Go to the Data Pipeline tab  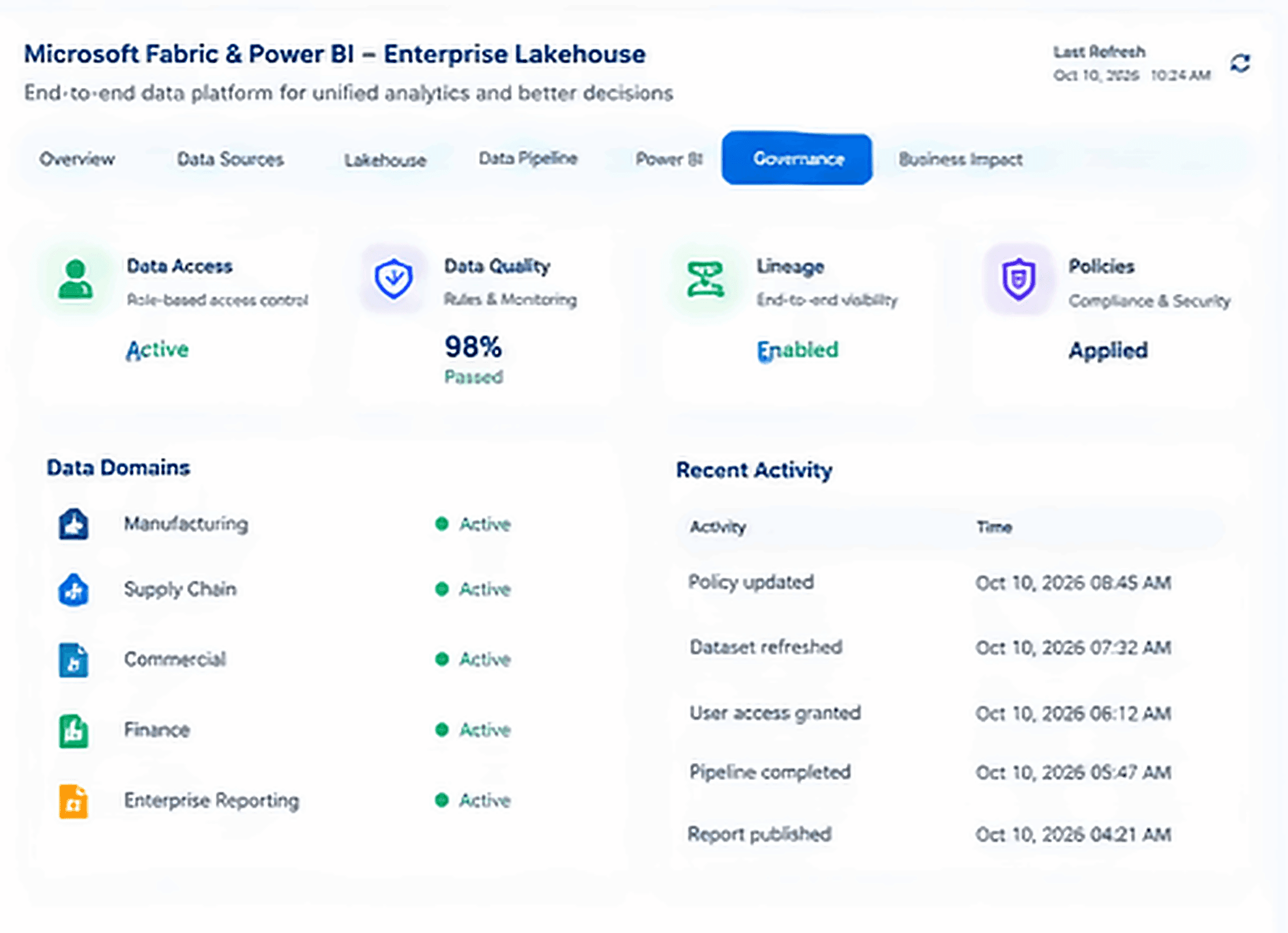coord(528,158)
